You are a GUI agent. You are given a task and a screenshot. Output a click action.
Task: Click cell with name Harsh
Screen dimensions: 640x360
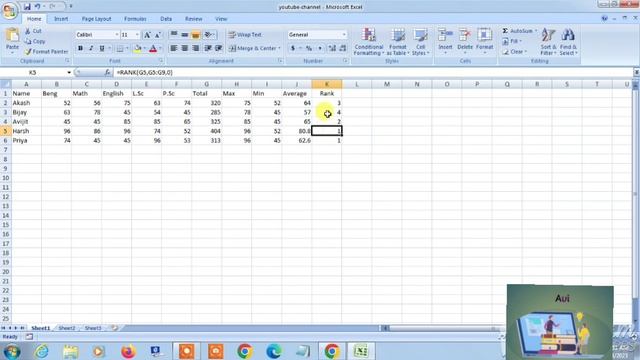click(26, 131)
